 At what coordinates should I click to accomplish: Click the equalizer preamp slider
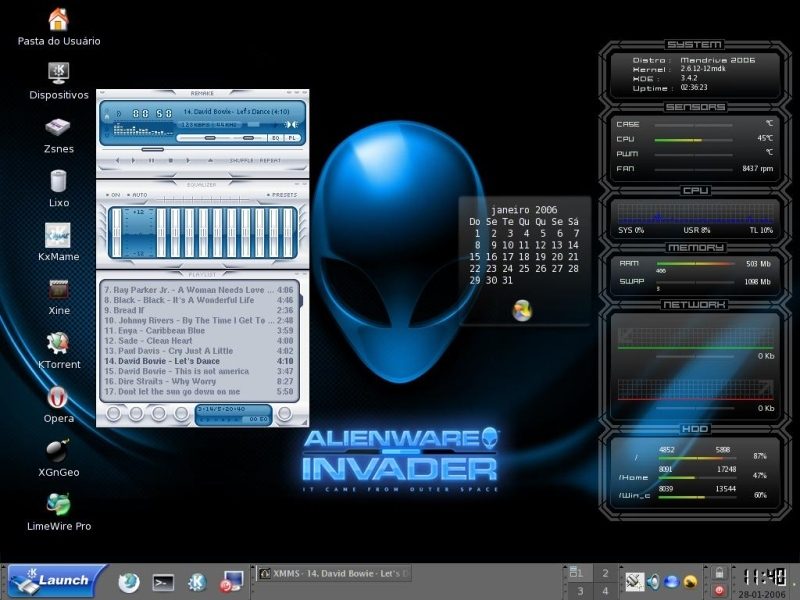(x=117, y=232)
